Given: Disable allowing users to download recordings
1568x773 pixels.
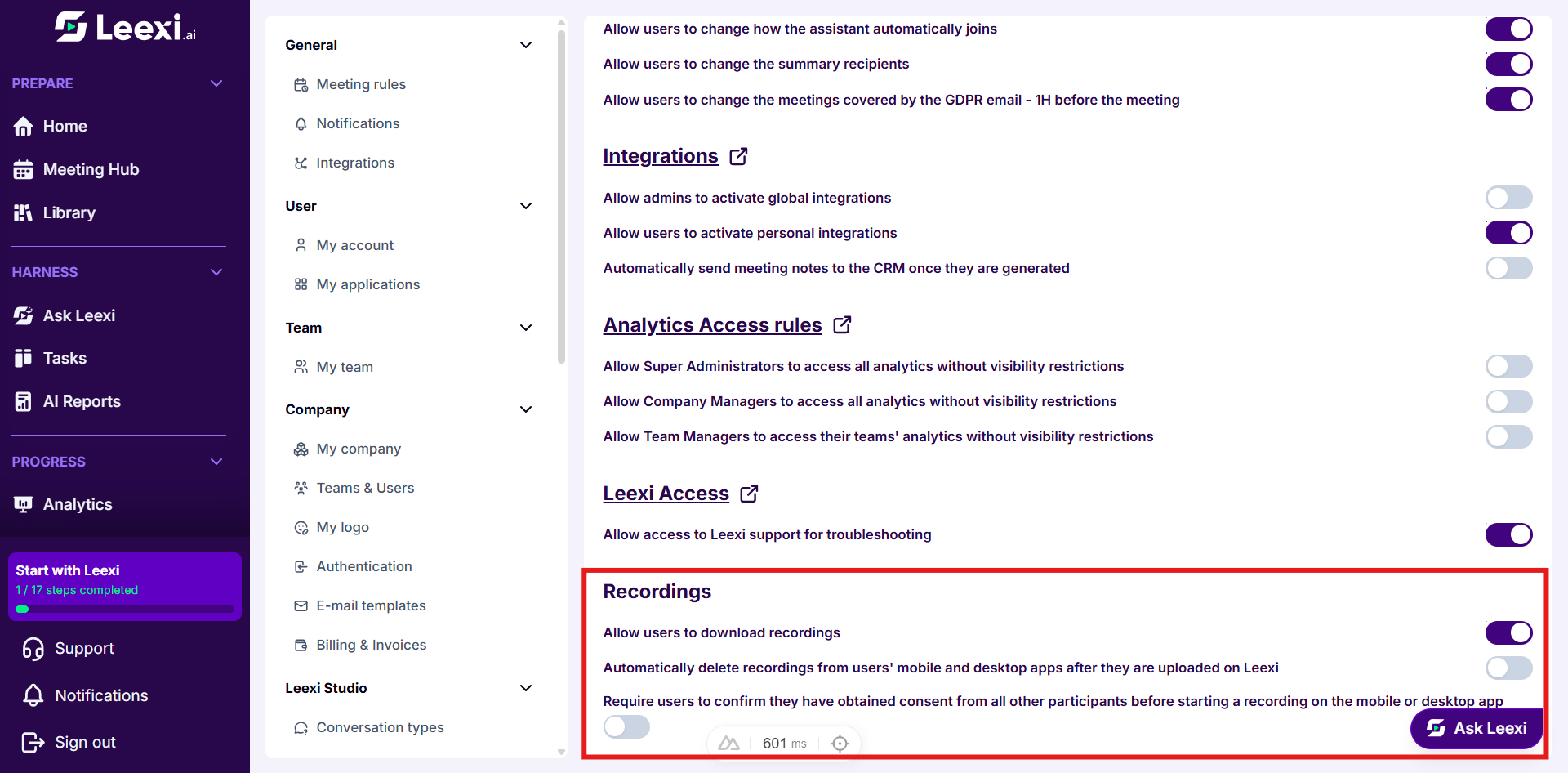Looking at the screenshot, I should [x=1508, y=632].
